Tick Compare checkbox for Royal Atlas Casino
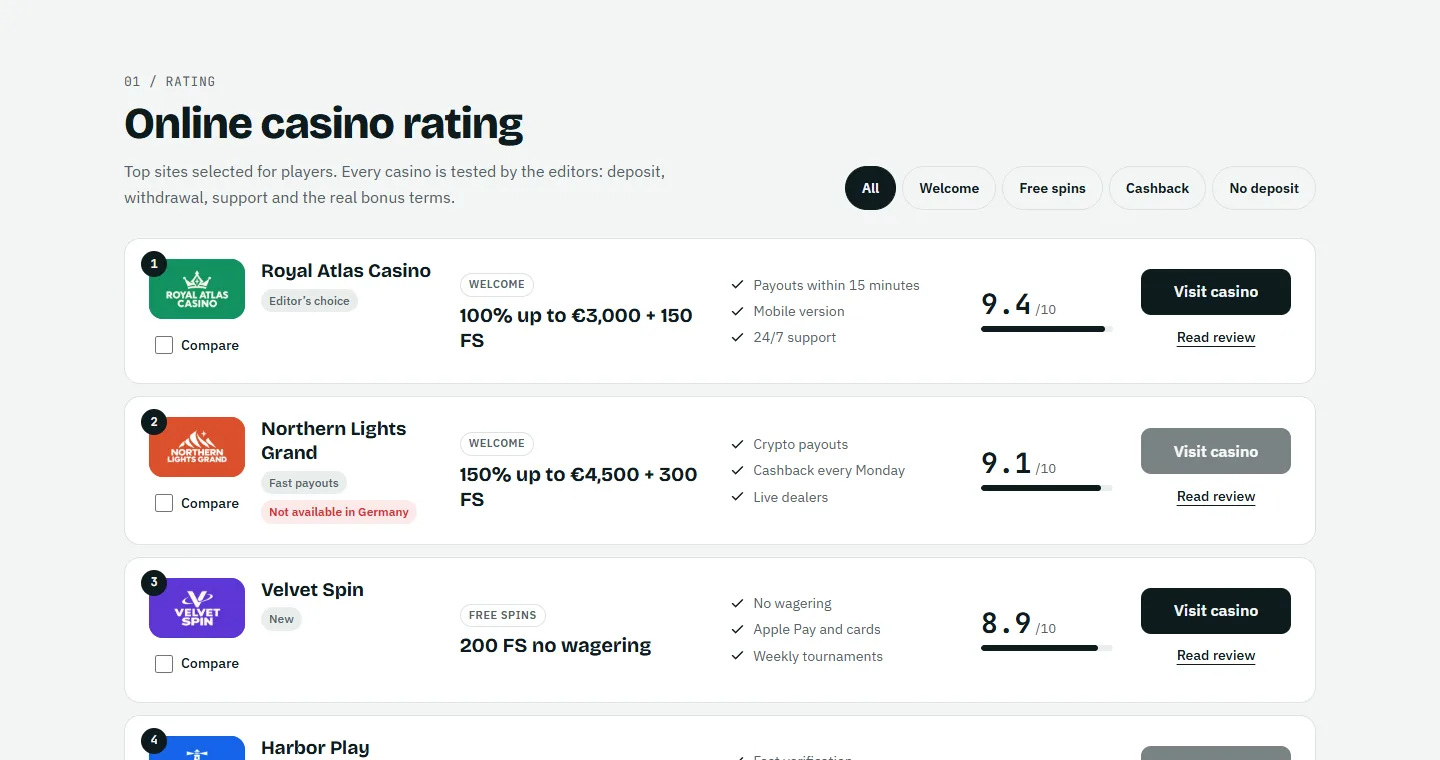1440x760 pixels. click(164, 345)
